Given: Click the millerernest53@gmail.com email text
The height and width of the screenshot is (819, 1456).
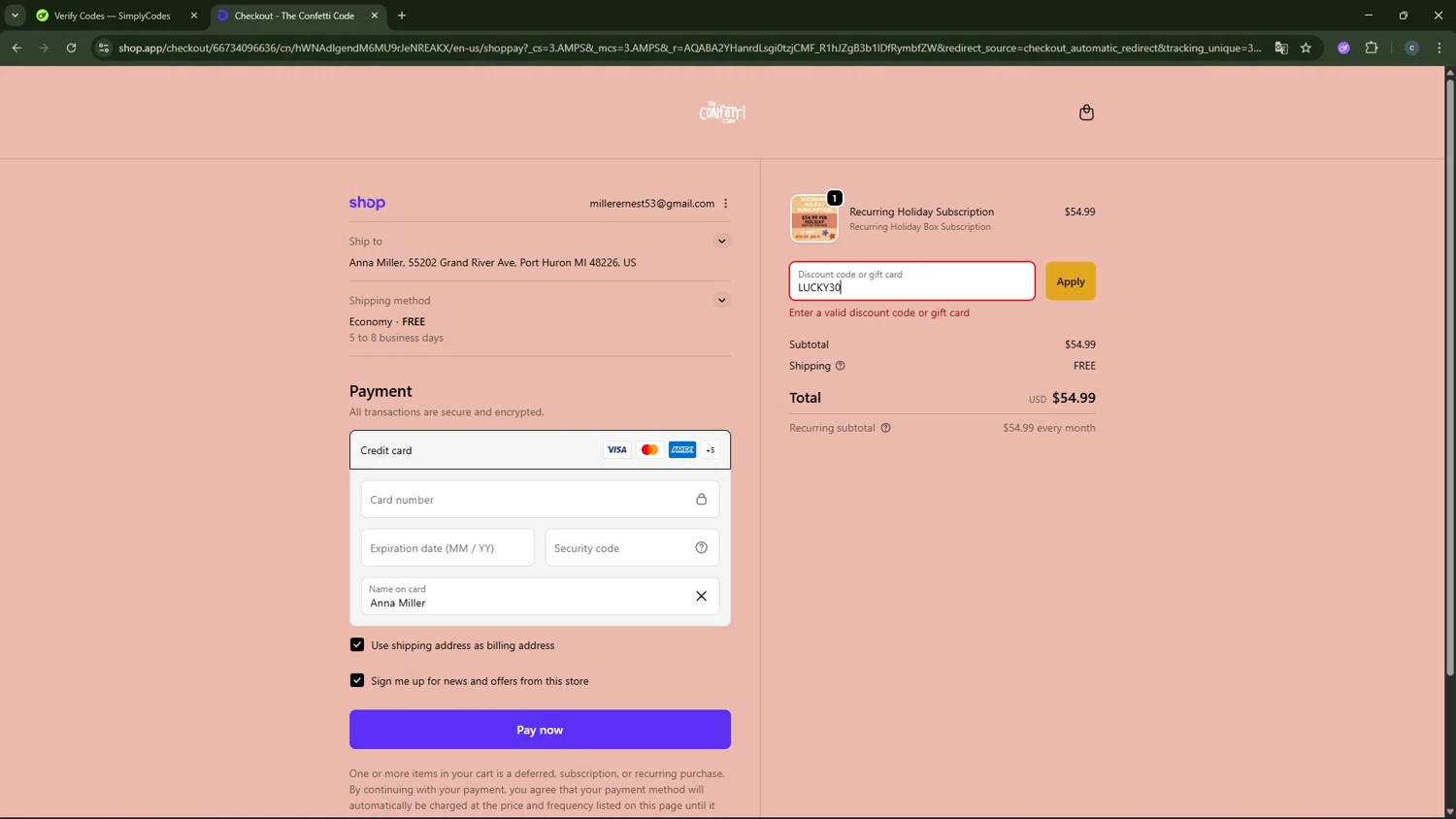Looking at the screenshot, I should (651, 204).
